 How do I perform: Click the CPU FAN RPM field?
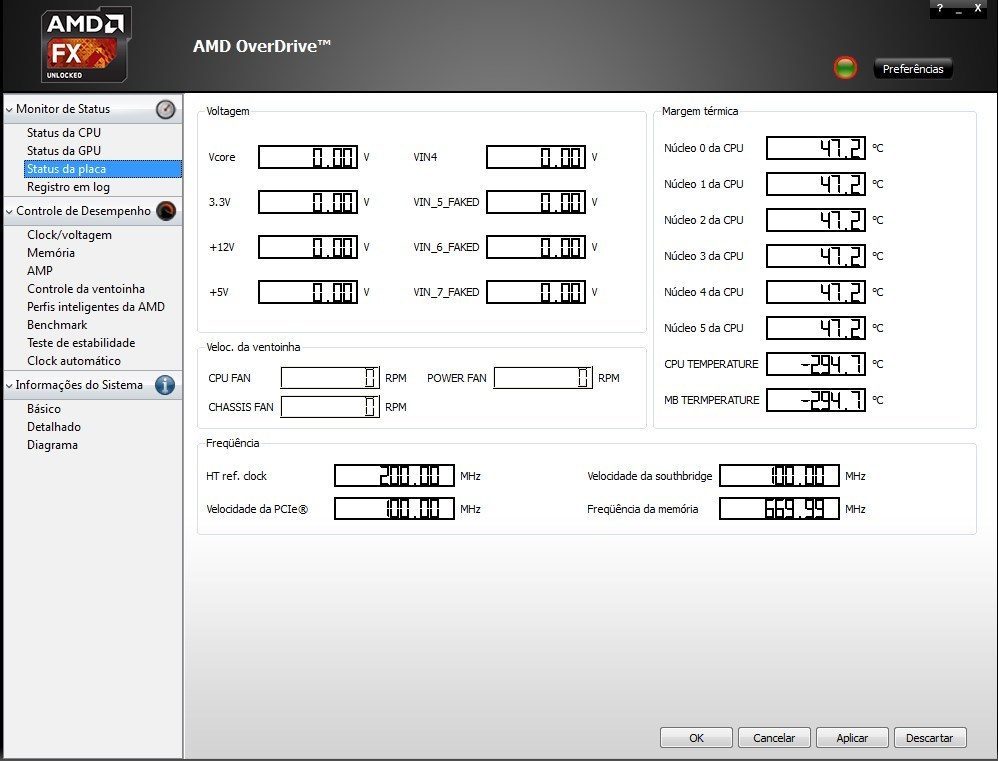(330, 378)
